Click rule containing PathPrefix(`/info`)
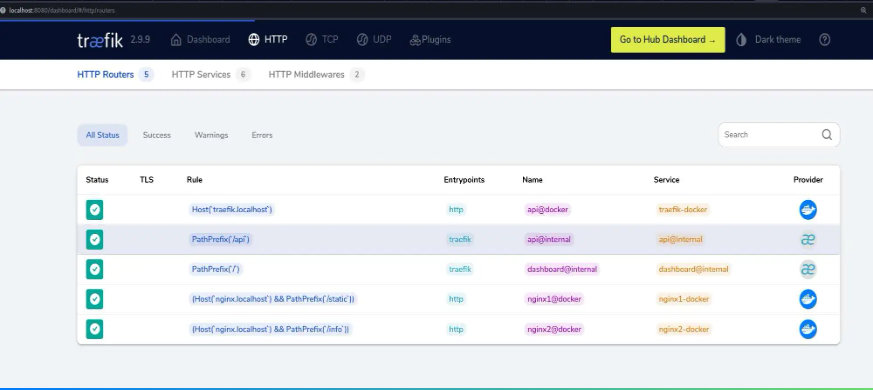 click(x=271, y=329)
